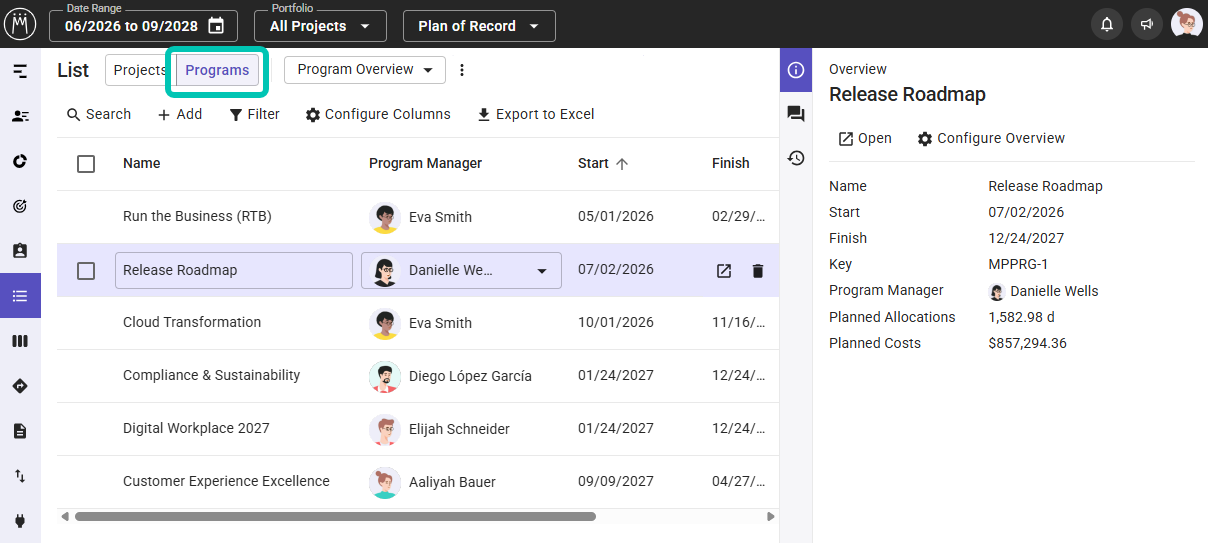Open the resource list sidebar icon

pos(20,116)
